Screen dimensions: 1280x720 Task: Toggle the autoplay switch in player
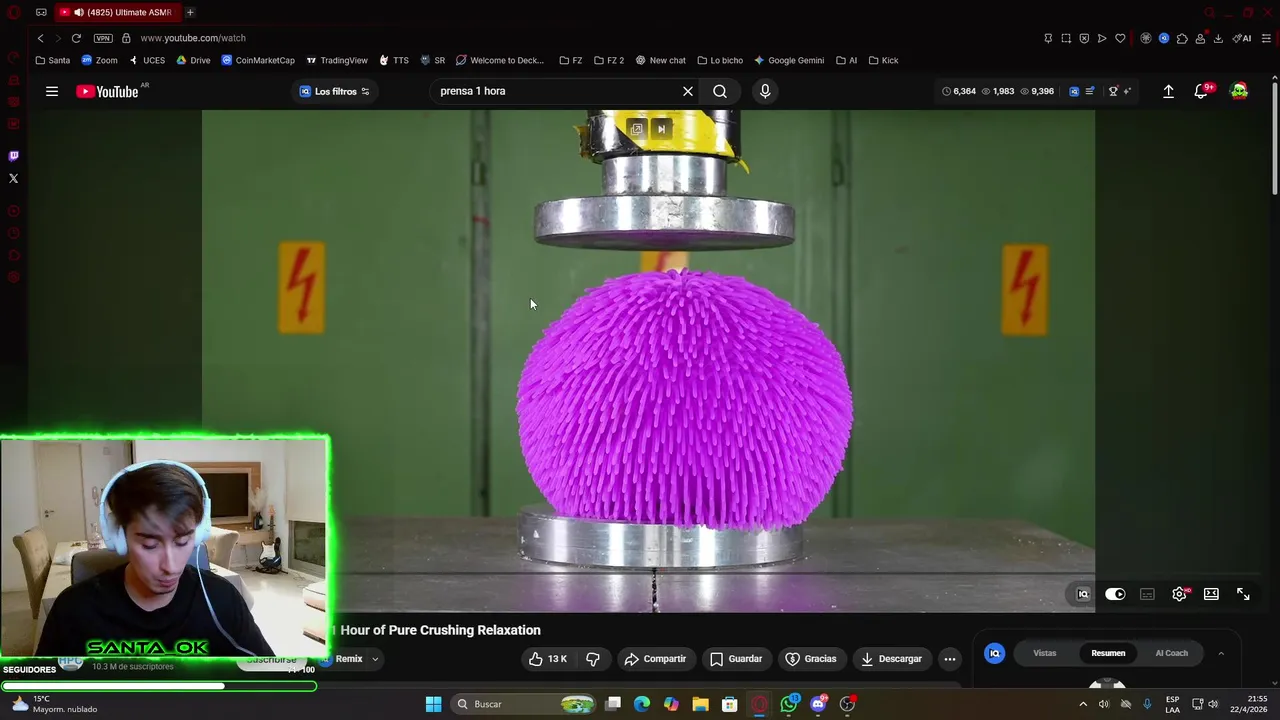click(x=1115, y=594)
